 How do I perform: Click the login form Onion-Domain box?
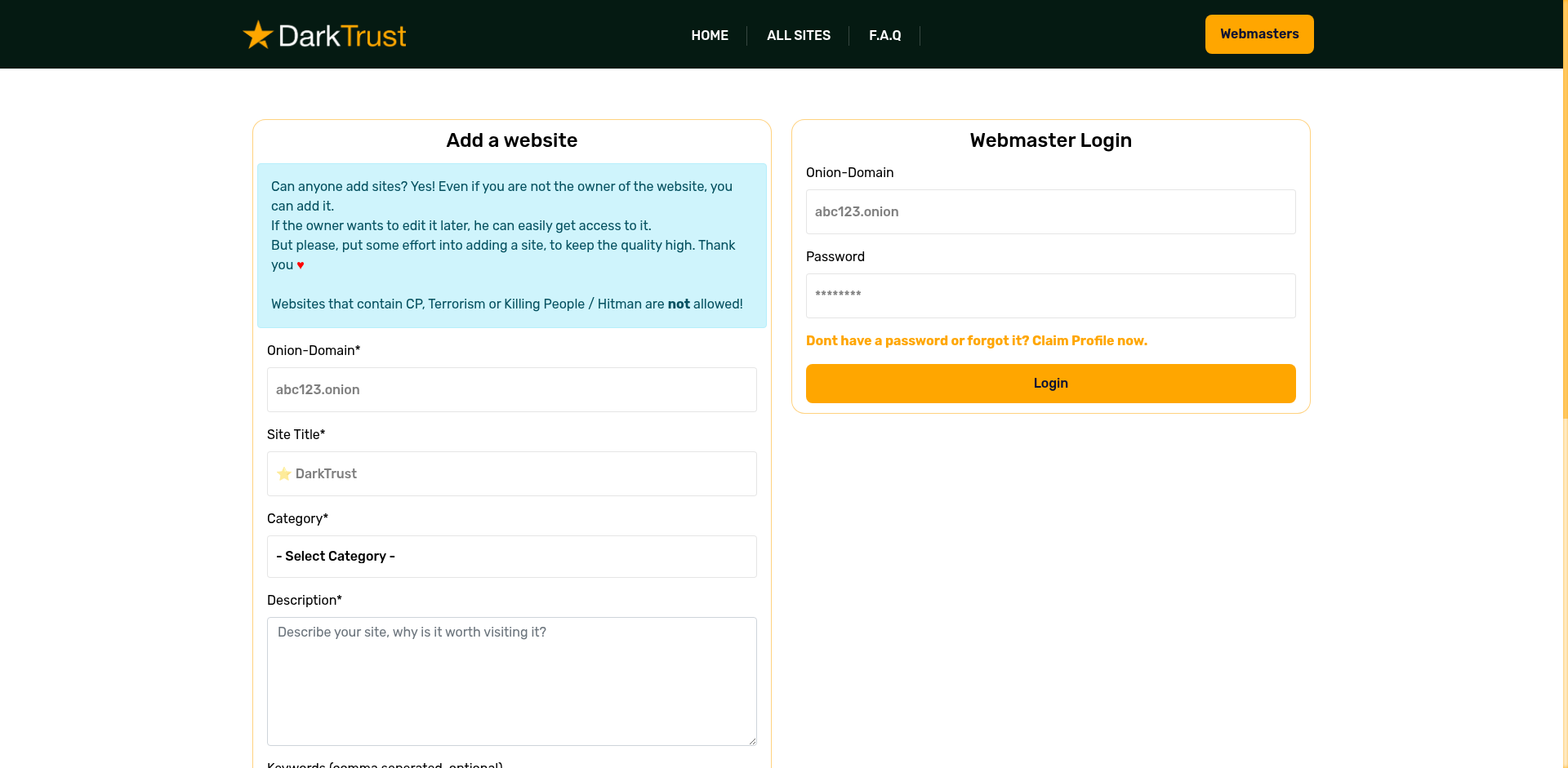tap(1050, 211)
